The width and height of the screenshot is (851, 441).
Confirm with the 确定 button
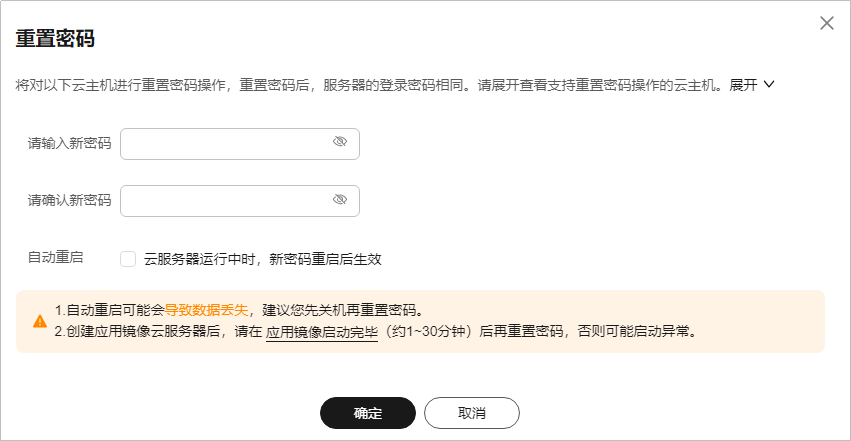(x=368, y=413)
